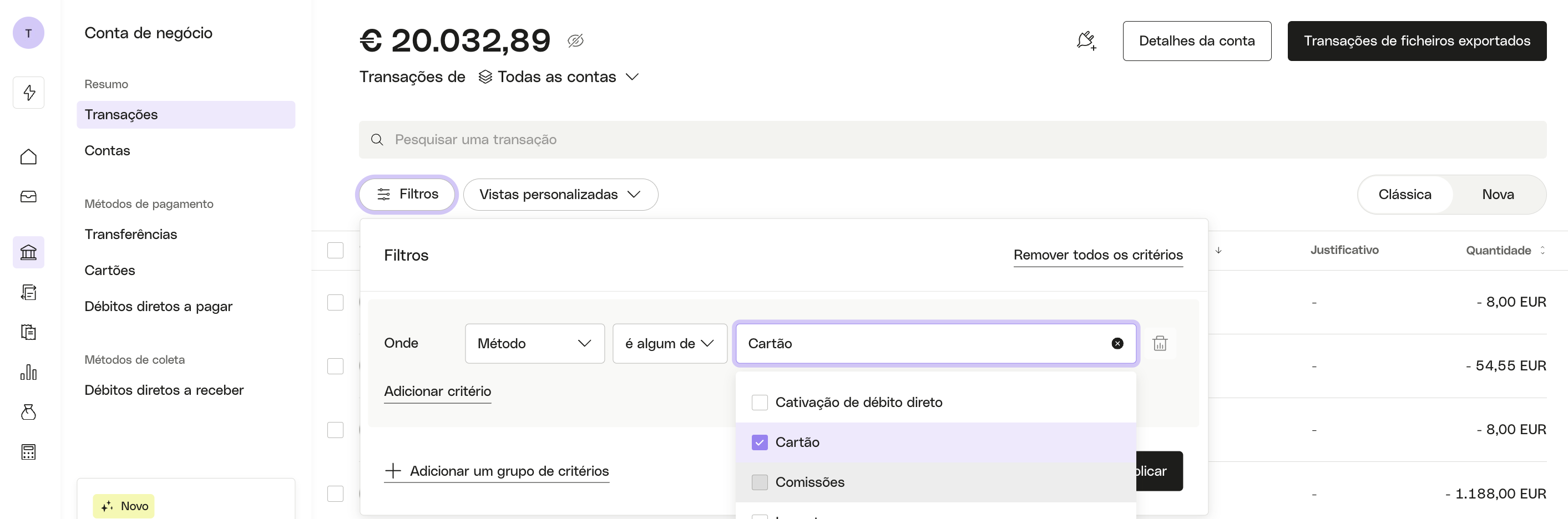This screenshot has height=519, width=1568.
Task: Click the lightning bolt quick actions icon
Action: (x=29, y=93)
